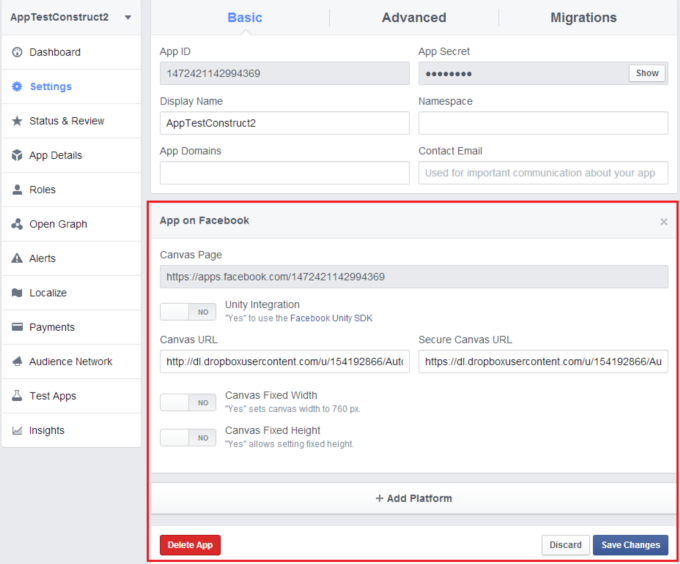
Task: Click the Canvas Page URL field
Action: pyautogui.click(x=414, y=277)
